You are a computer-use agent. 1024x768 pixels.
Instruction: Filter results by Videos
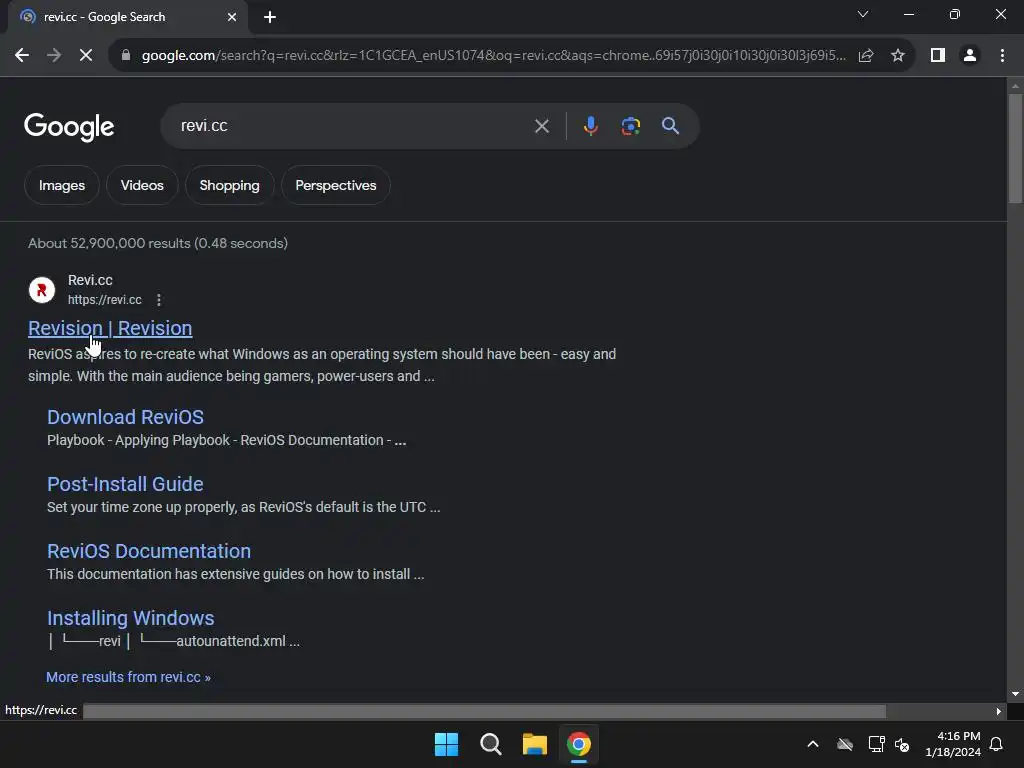[x=142, y=185]
